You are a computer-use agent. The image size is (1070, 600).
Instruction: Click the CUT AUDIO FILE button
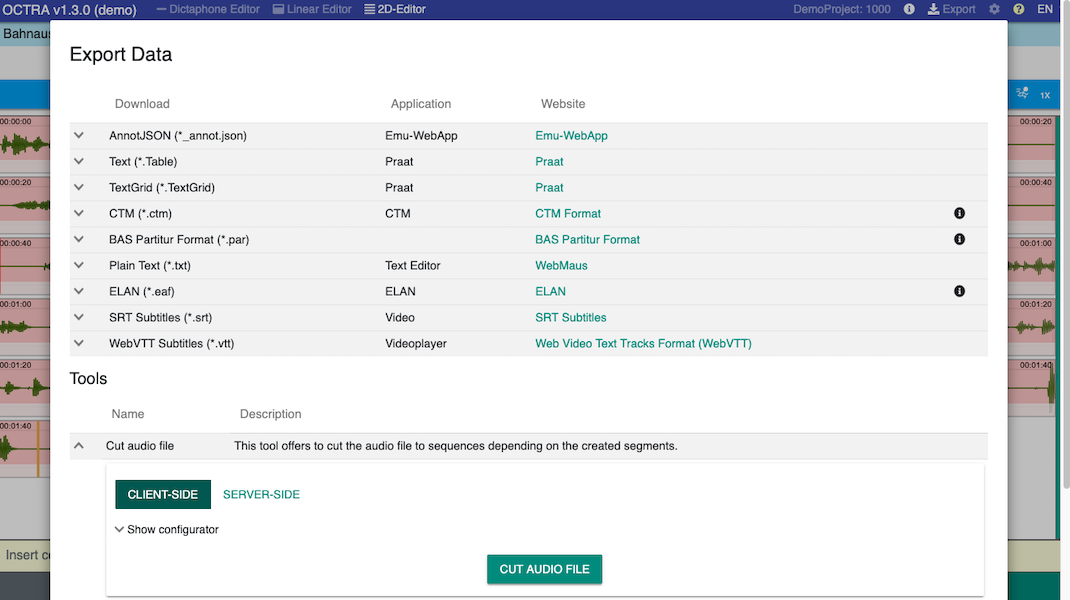click(545, 569)
